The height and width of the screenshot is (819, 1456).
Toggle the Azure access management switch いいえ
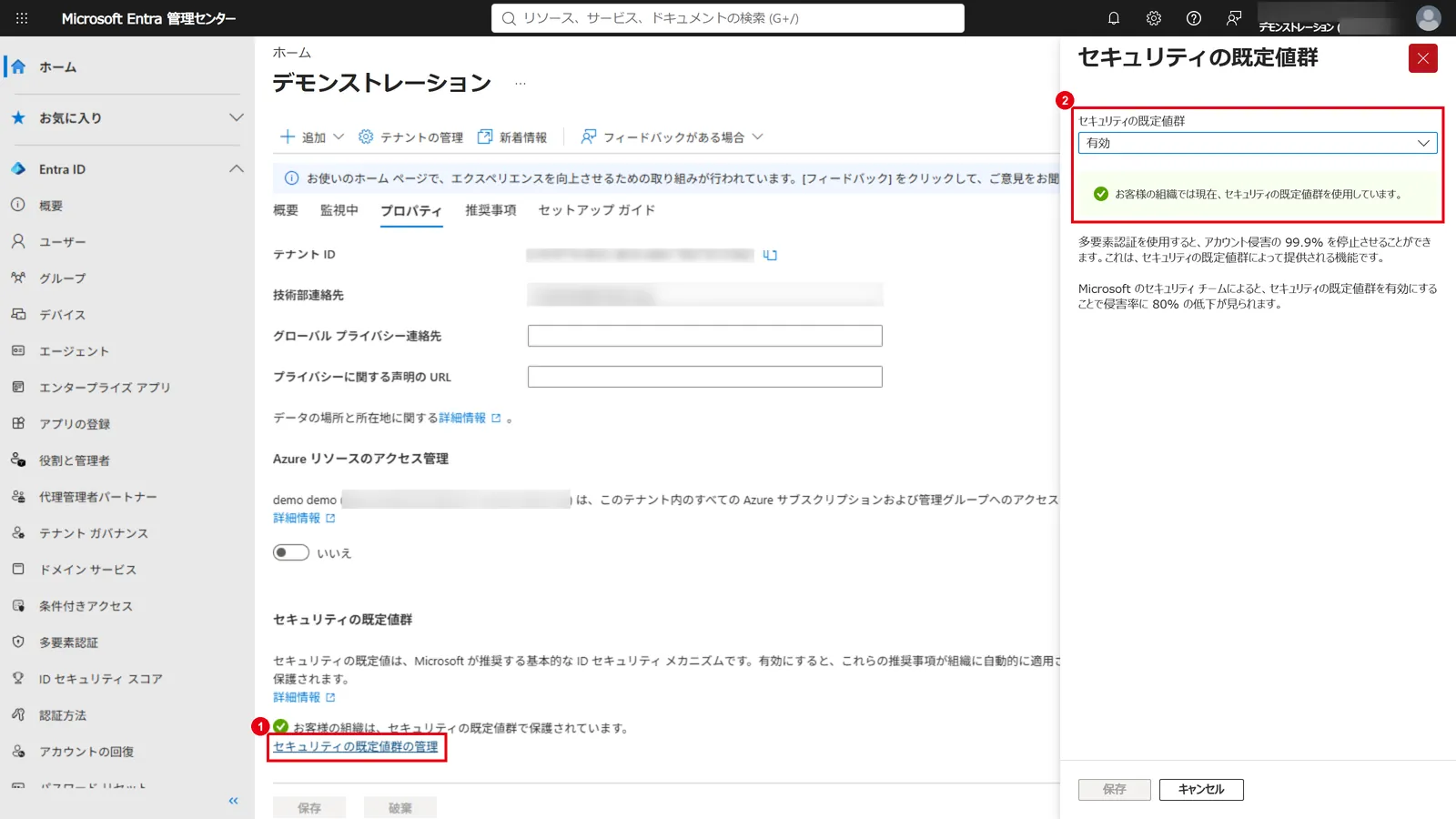point(291,552)
